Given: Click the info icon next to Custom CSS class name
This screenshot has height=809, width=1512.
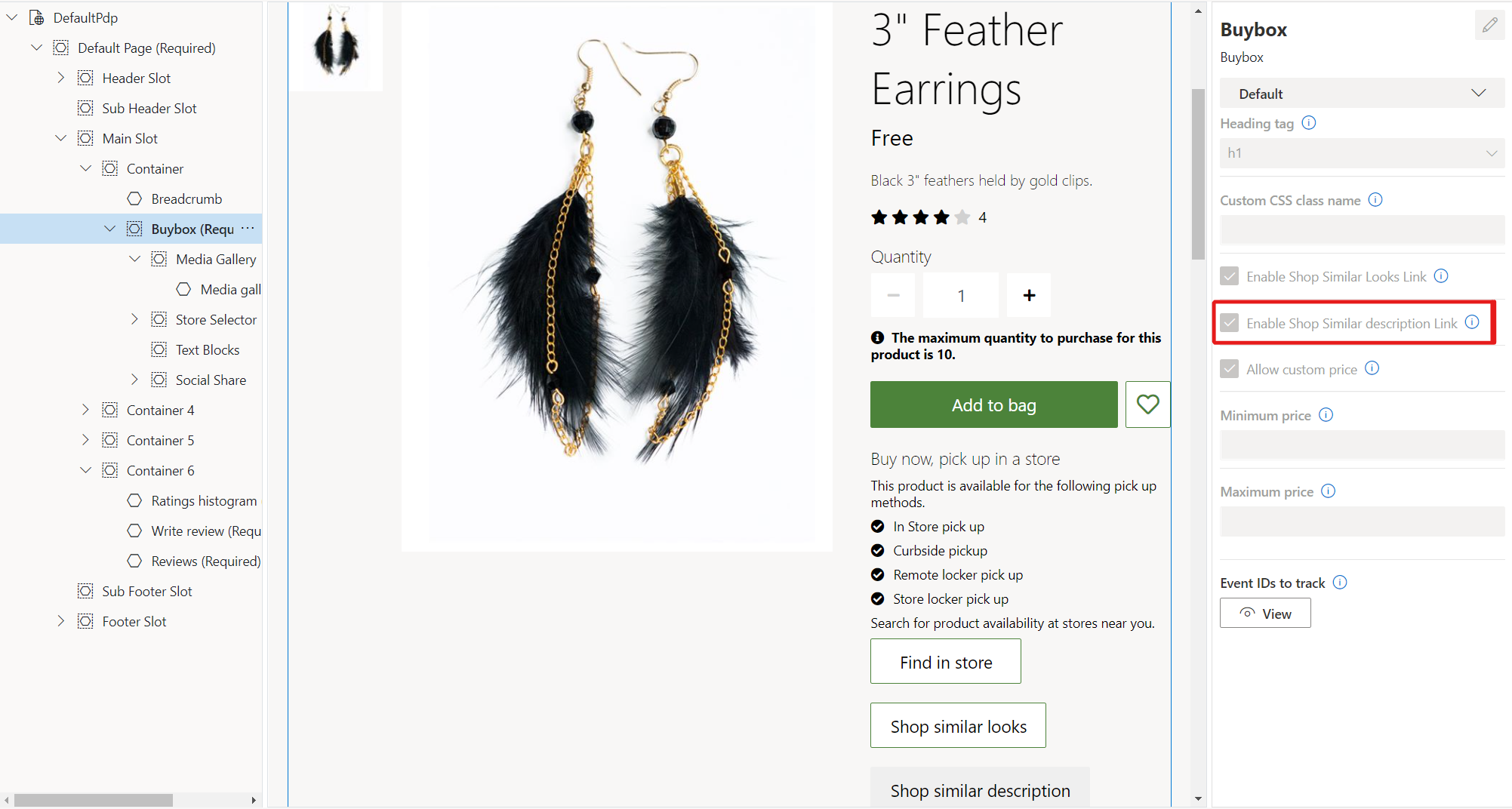Looking at the screenshot, I should pos(1376,200).
